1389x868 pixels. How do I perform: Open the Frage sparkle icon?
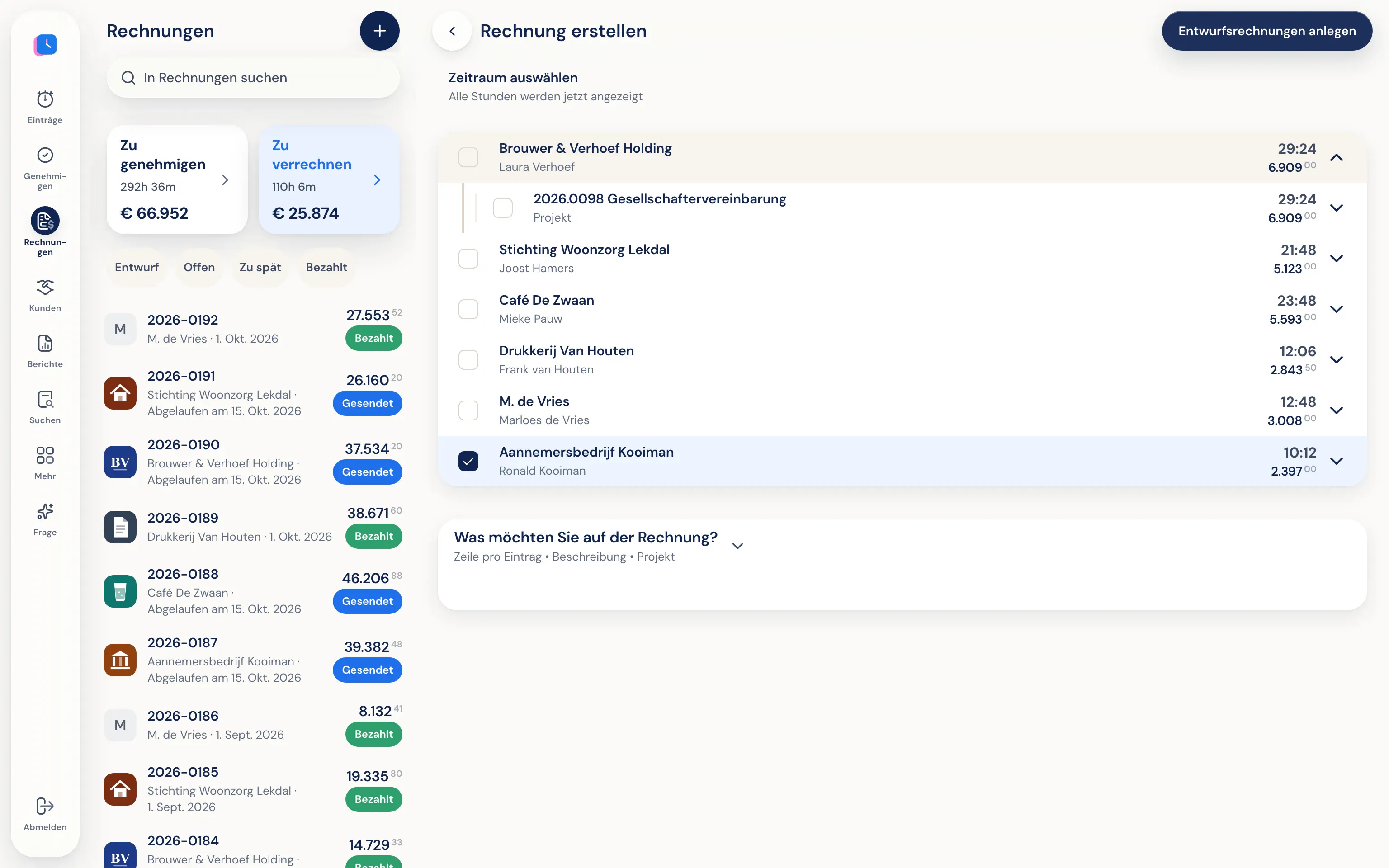(45, 511)
